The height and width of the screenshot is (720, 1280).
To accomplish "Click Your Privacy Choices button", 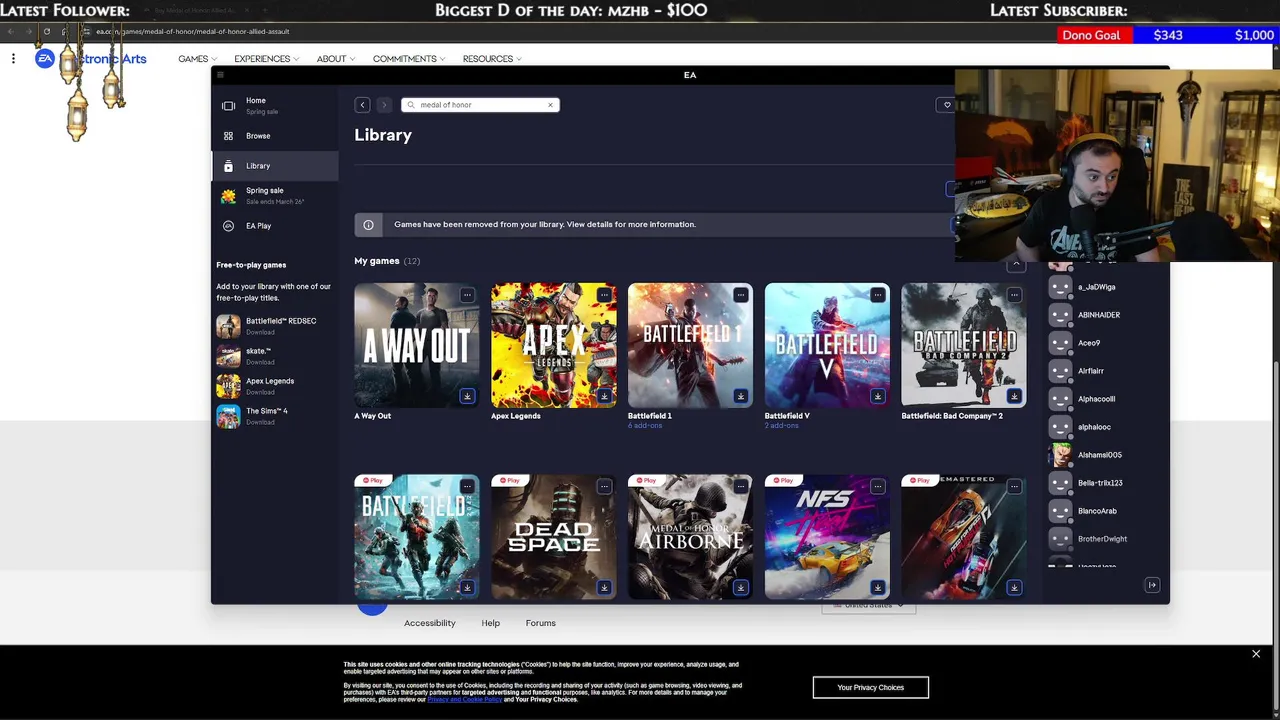I will pos(871,687).
